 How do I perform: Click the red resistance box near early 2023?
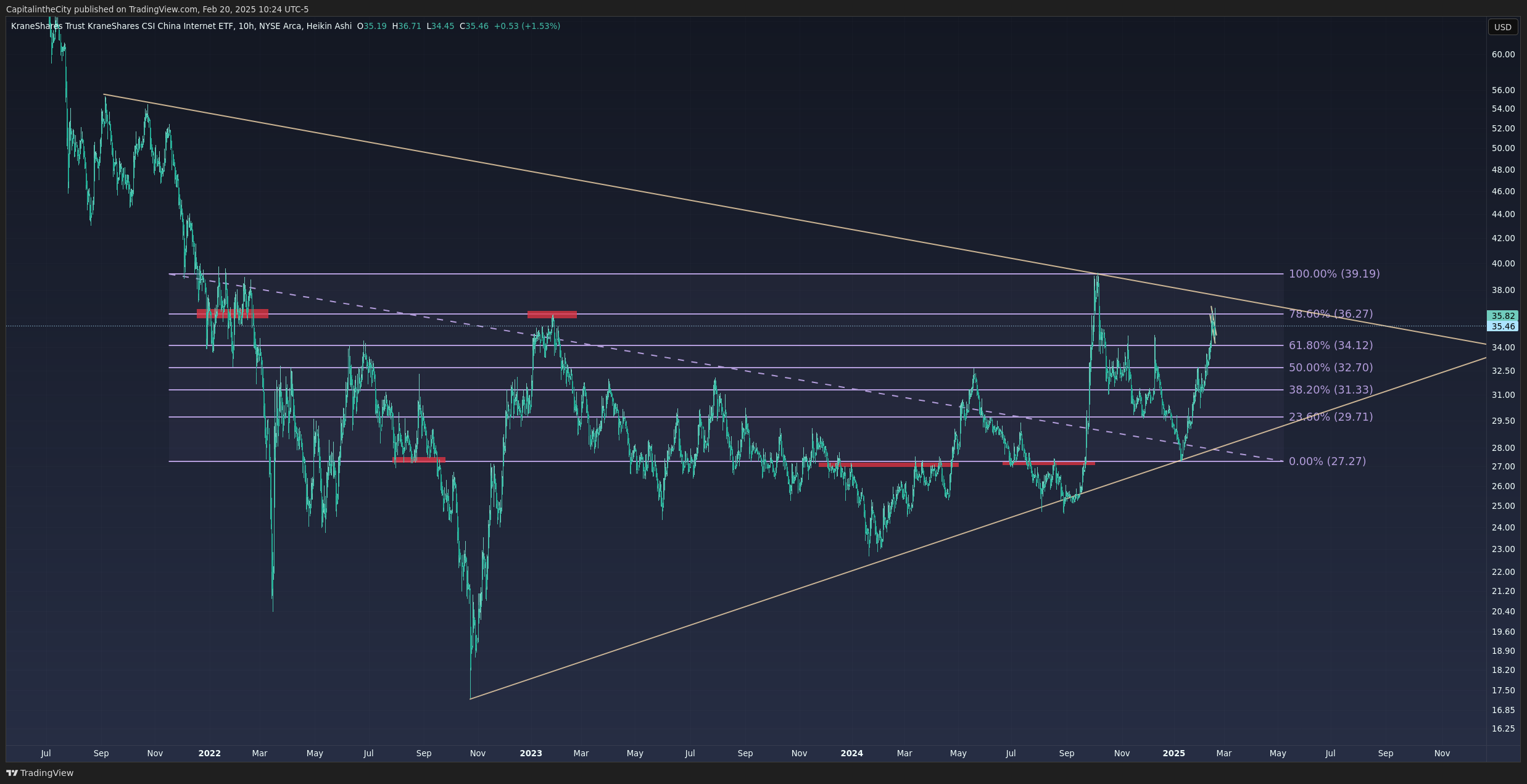[552, 315]
